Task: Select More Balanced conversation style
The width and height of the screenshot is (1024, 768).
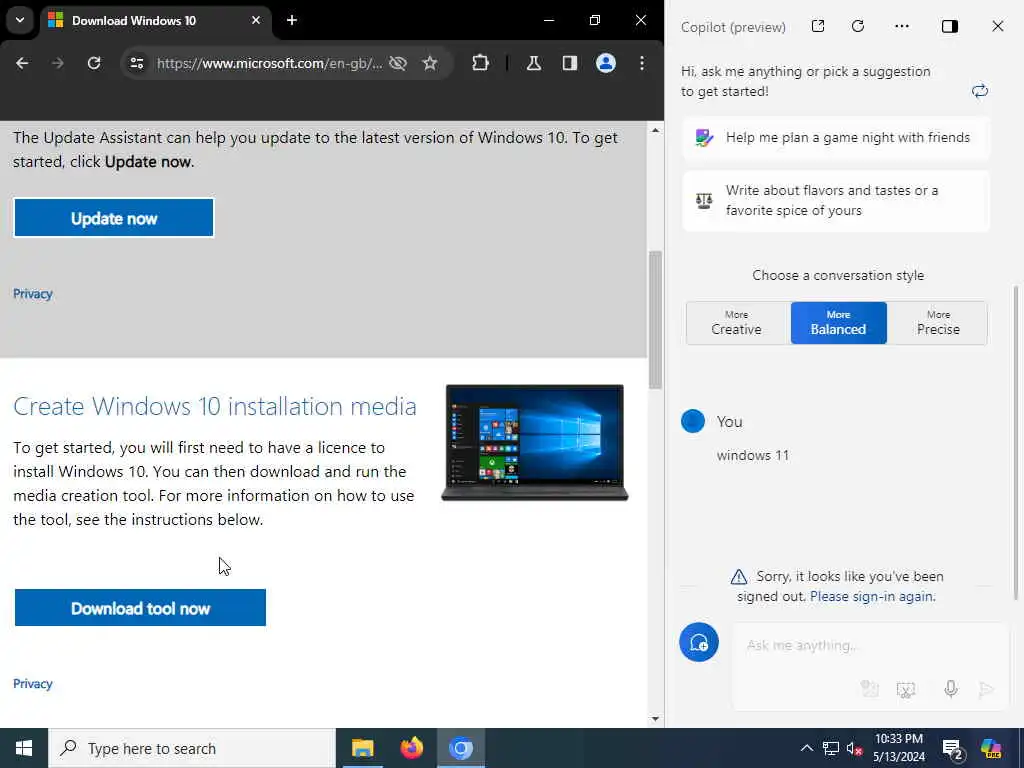Action: pyautogui.click(x=839, y=323)
